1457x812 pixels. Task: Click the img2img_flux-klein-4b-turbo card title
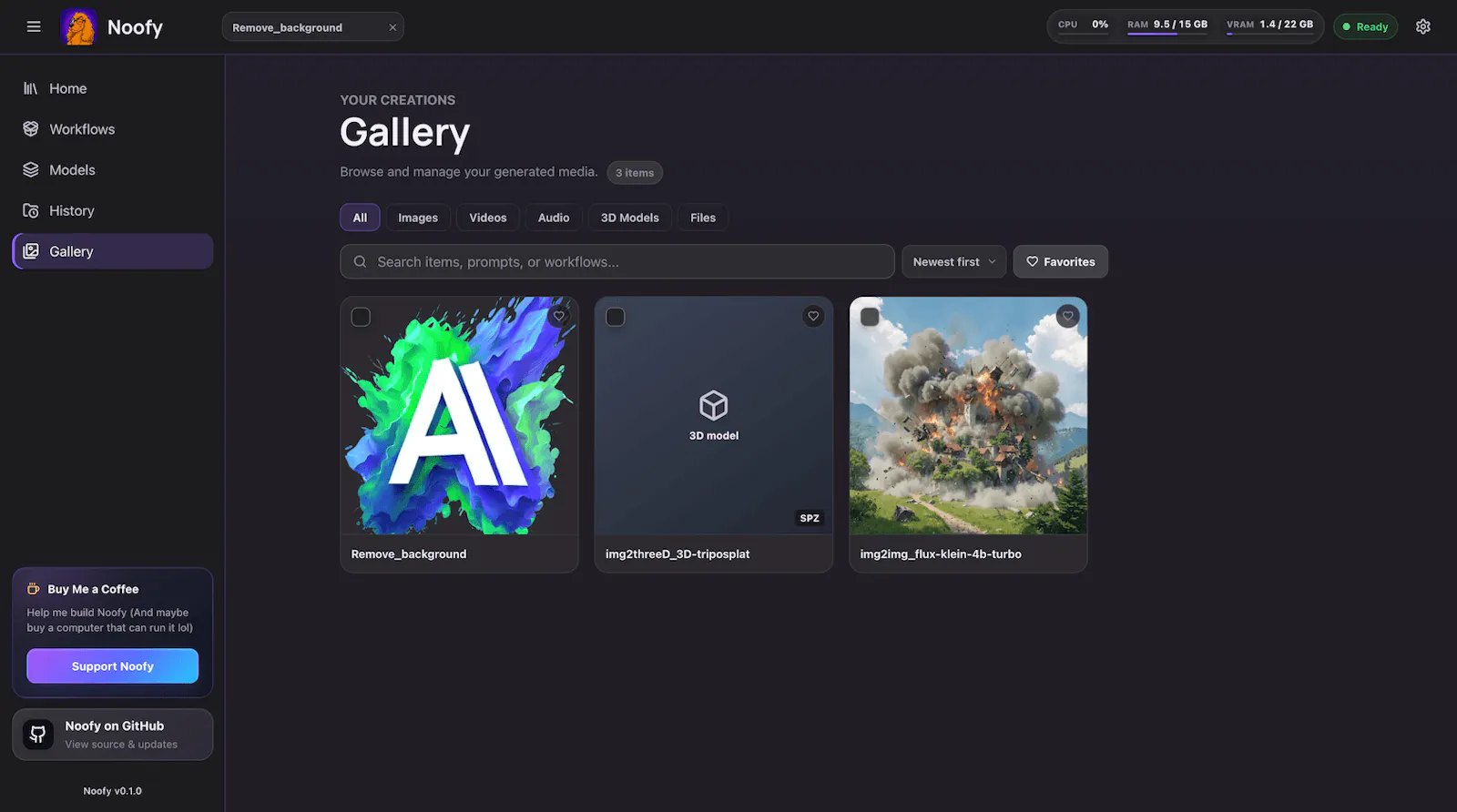pos(941,554)
